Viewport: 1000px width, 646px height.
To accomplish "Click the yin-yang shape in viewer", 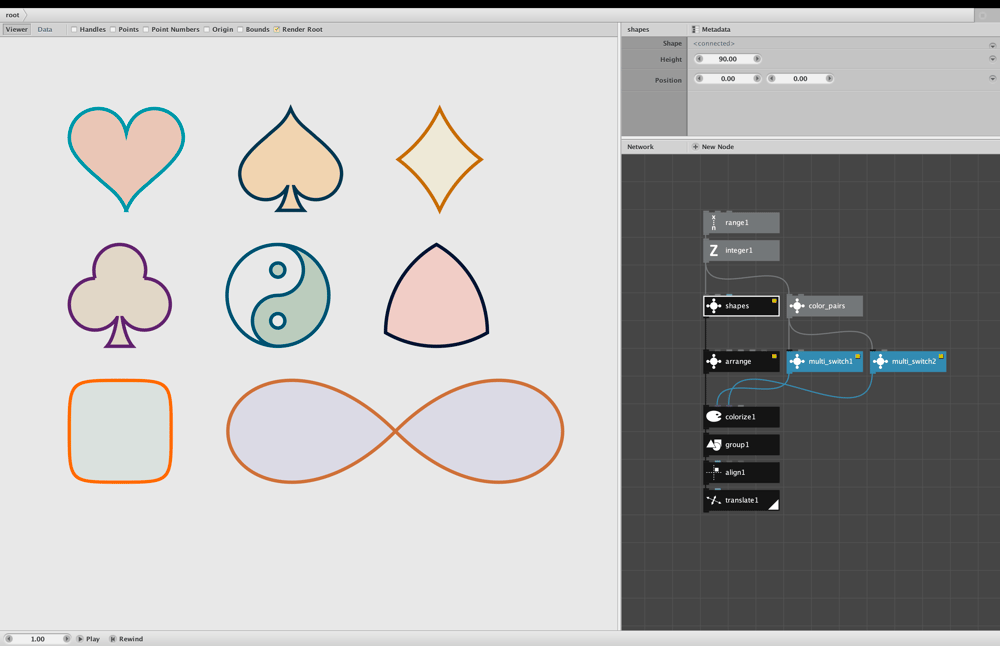I will tap(277, 295).
